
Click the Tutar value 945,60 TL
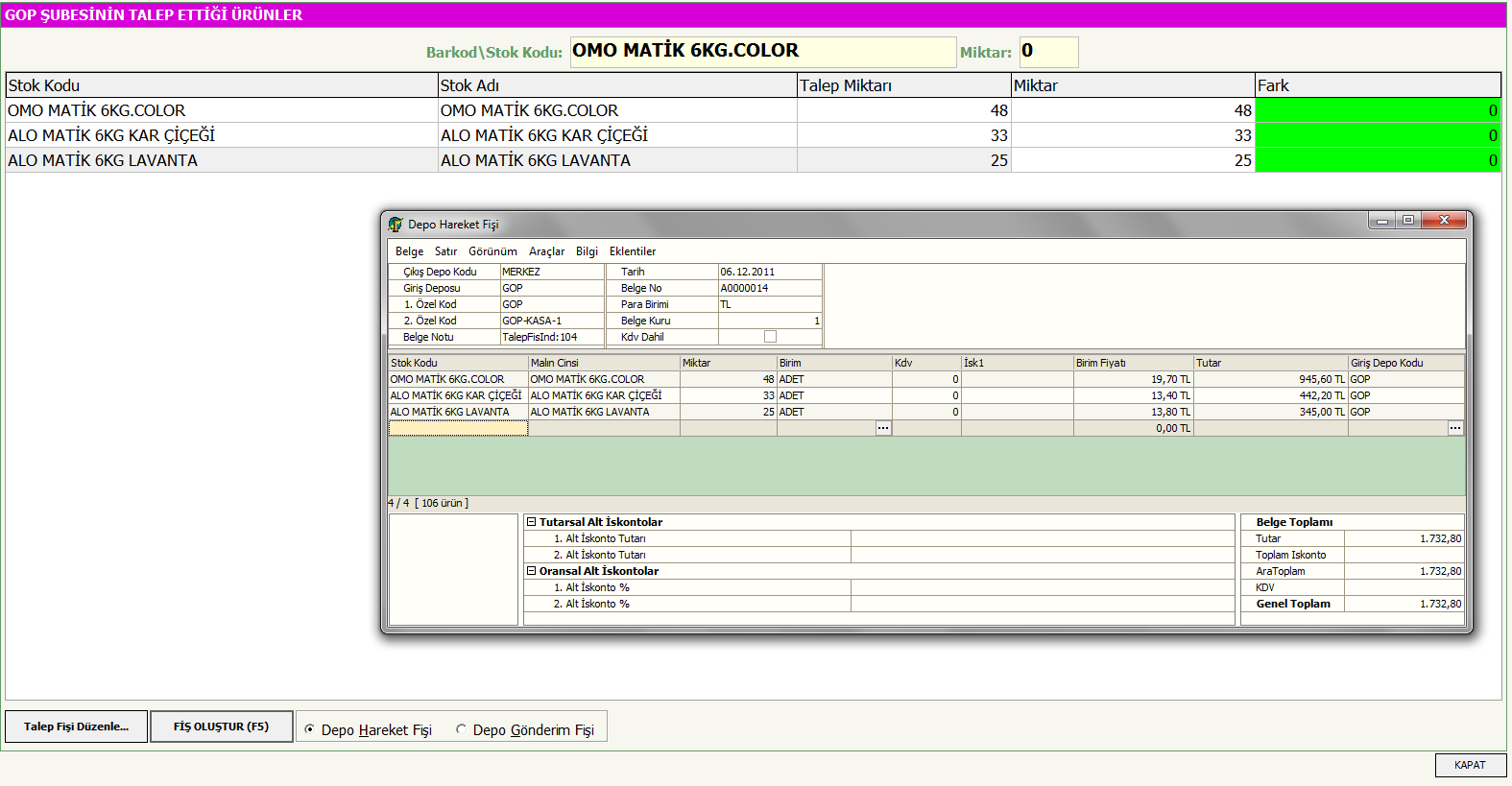(1271, 379)
